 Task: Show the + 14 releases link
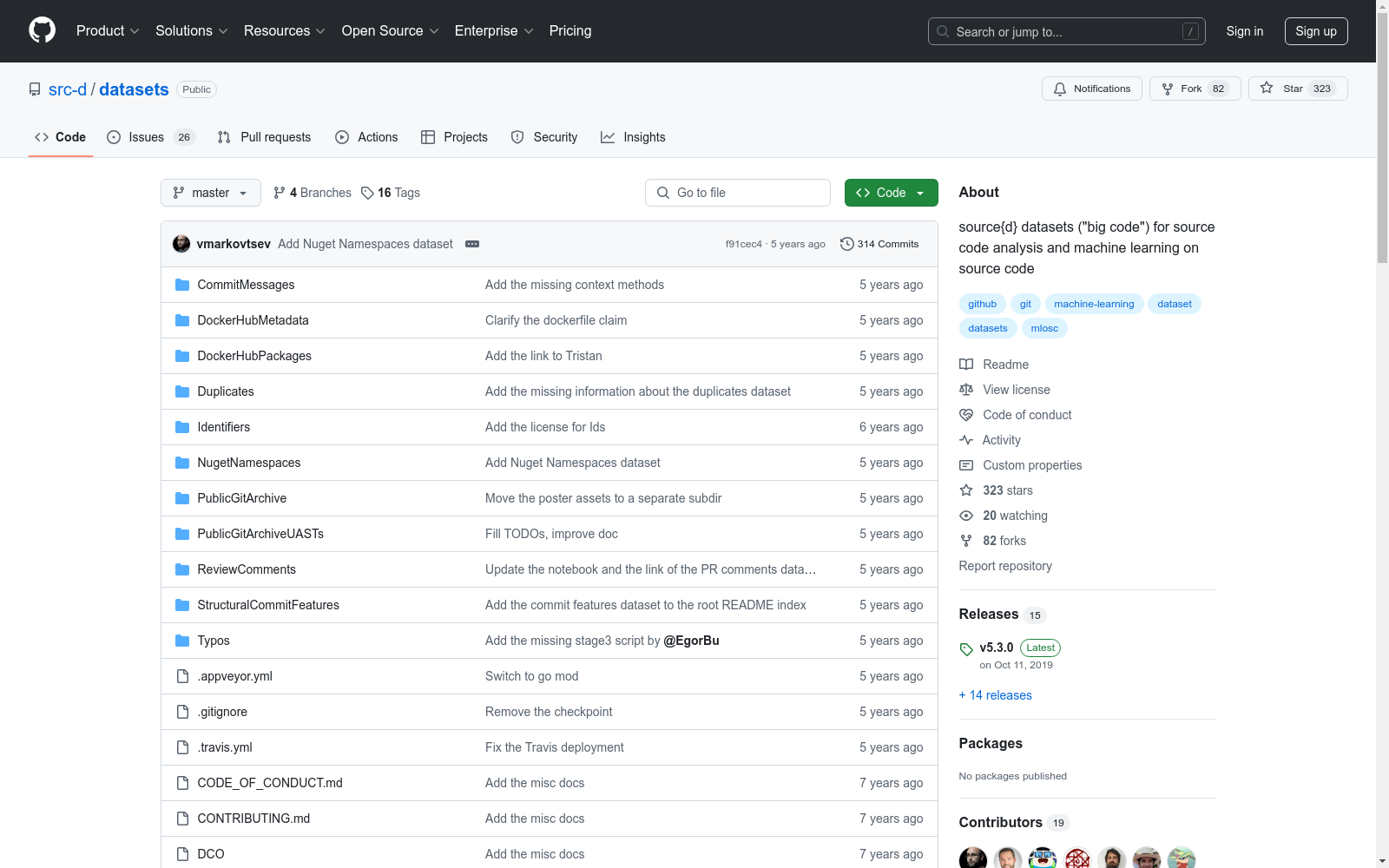pyautogui.click(x=995, y=695)
